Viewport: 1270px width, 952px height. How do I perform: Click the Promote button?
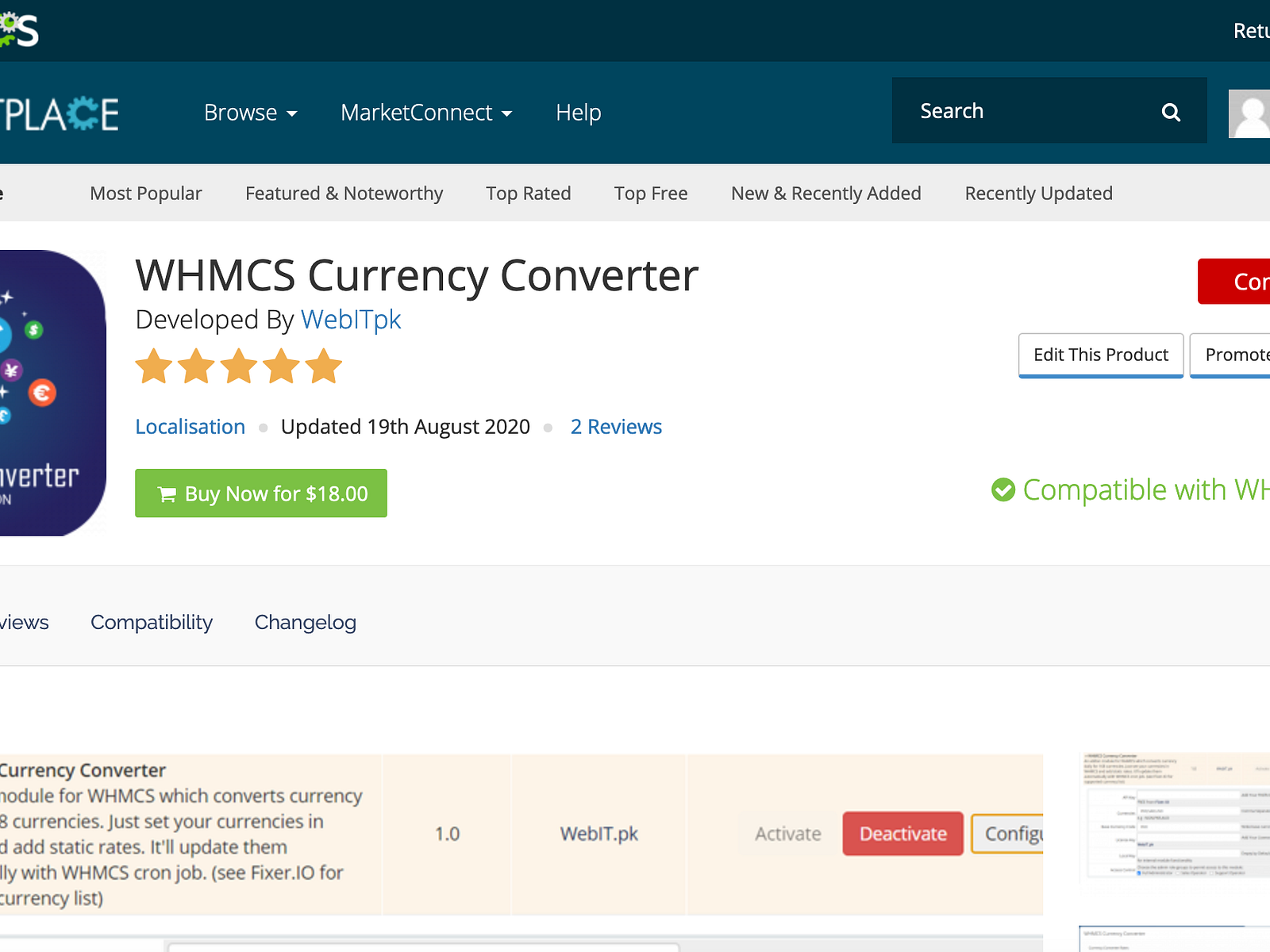pyautogui.click(x=1230, y=355)
